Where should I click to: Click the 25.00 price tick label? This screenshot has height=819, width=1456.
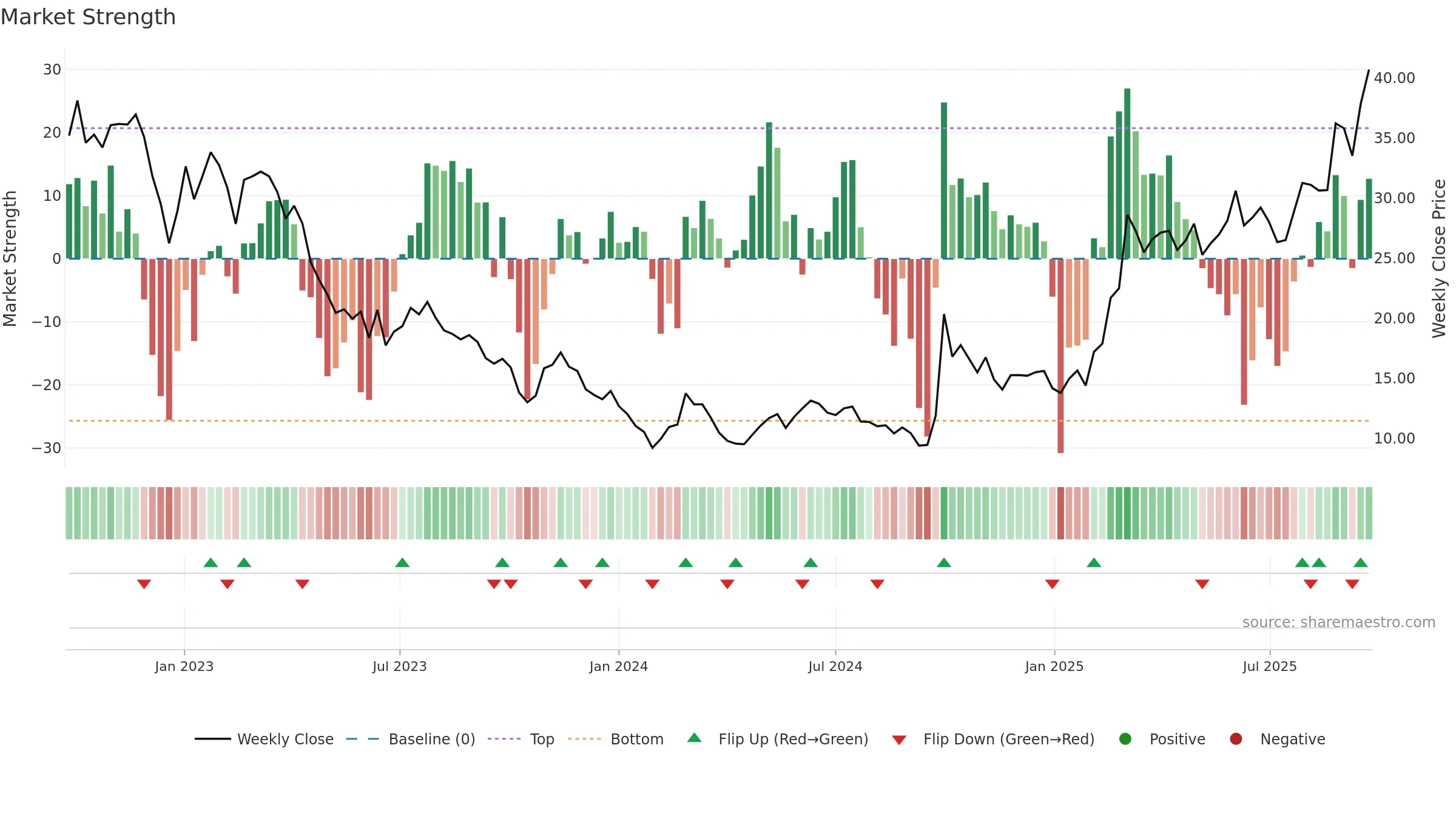tap(1394, 258)
